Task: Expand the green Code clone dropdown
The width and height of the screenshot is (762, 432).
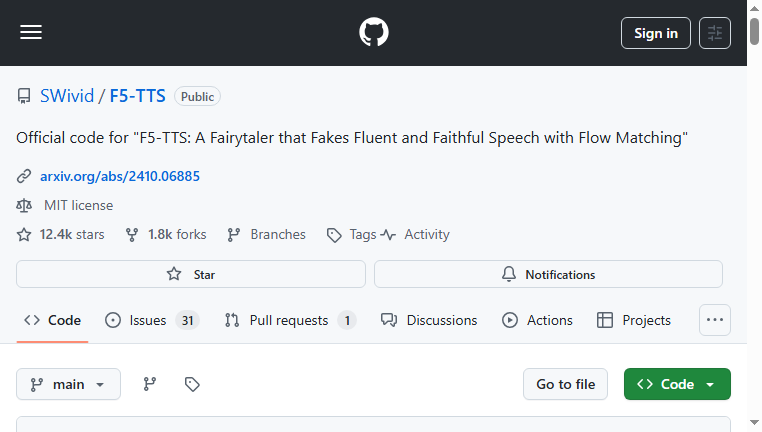Action: [x=677, y=384]
